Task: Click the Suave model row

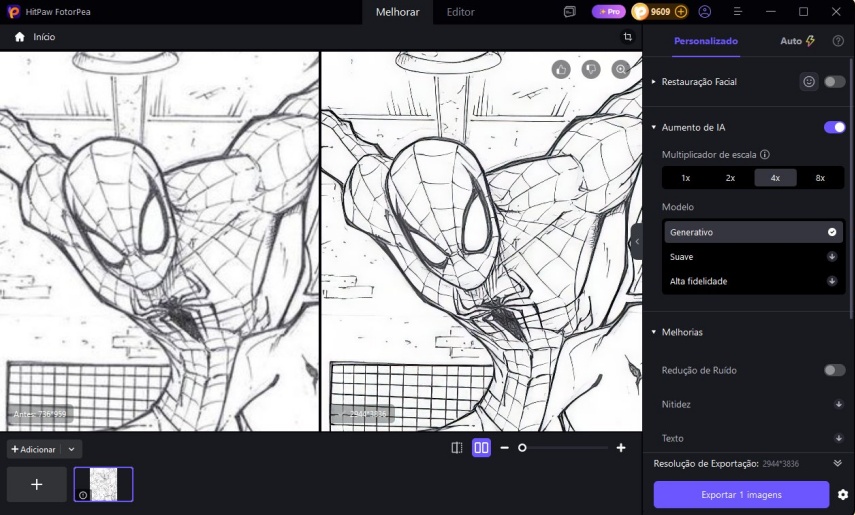Action: click(x=753, y=256)
